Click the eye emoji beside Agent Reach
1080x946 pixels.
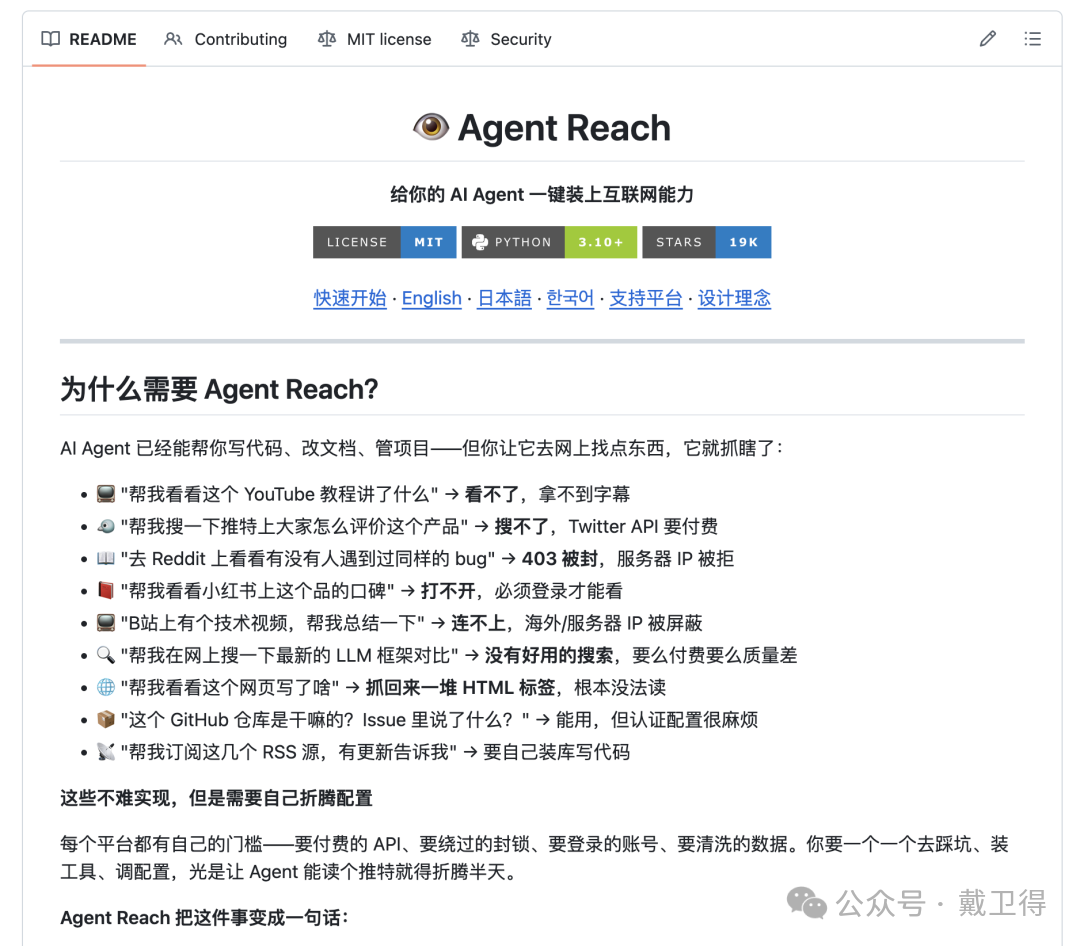click(x=431, y=127)
